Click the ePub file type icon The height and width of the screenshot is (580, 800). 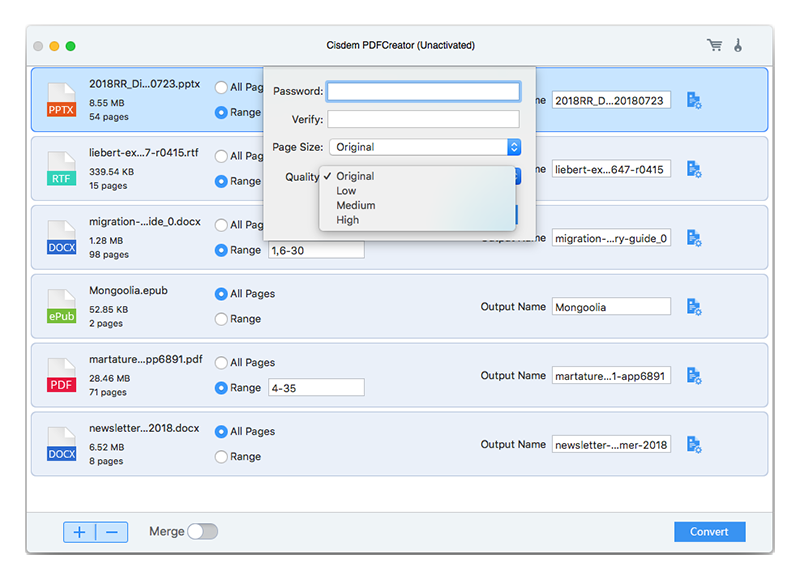pyautogui.click(x=61, y=307)
